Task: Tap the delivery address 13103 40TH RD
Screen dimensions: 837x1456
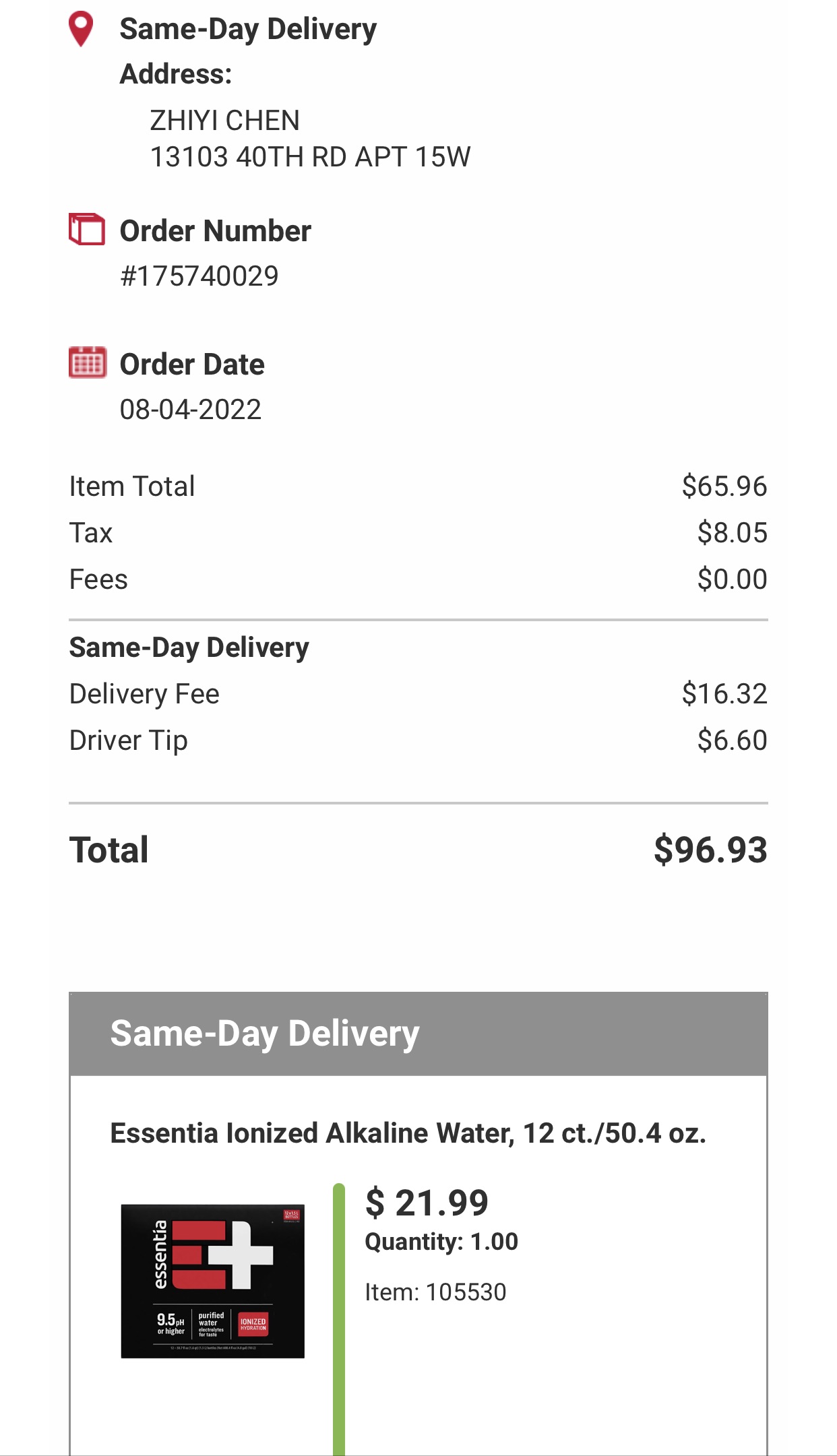Action: coord(310,157)
